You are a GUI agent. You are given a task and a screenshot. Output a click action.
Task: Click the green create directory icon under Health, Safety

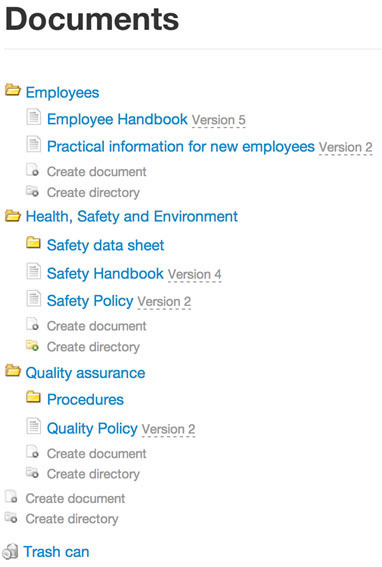[x=32, y=345]
